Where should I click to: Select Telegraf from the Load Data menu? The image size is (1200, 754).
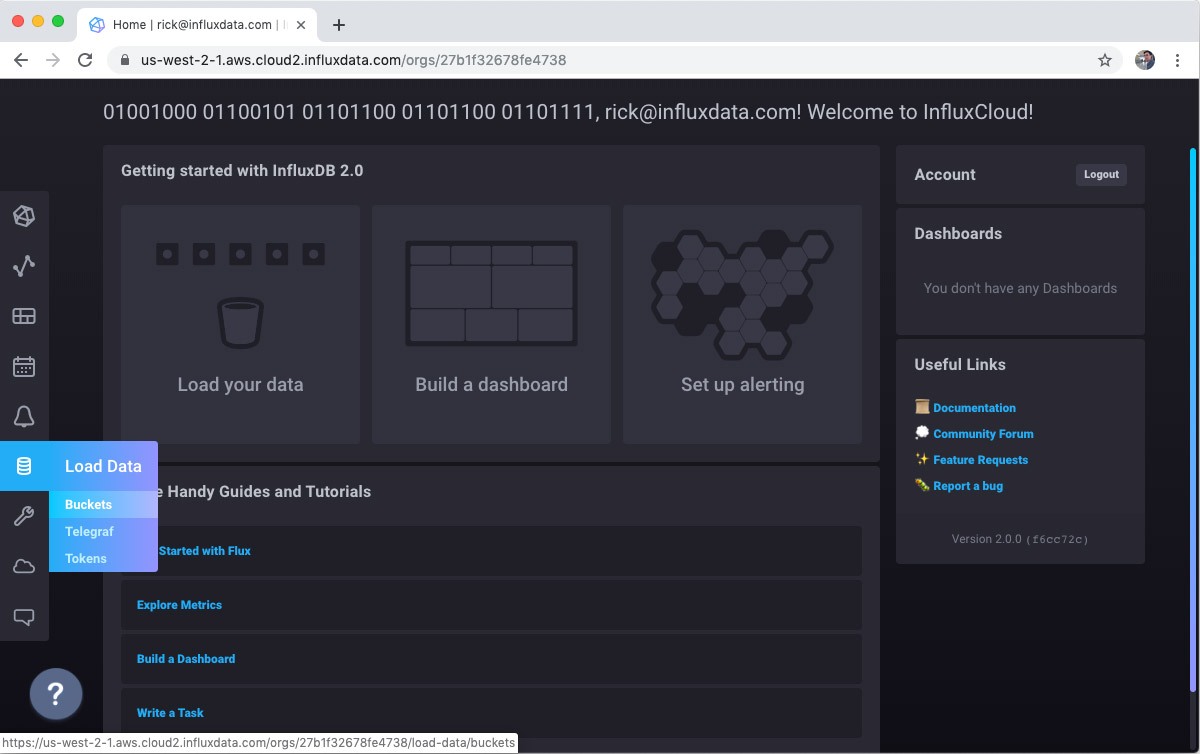[x=89, y=531]
